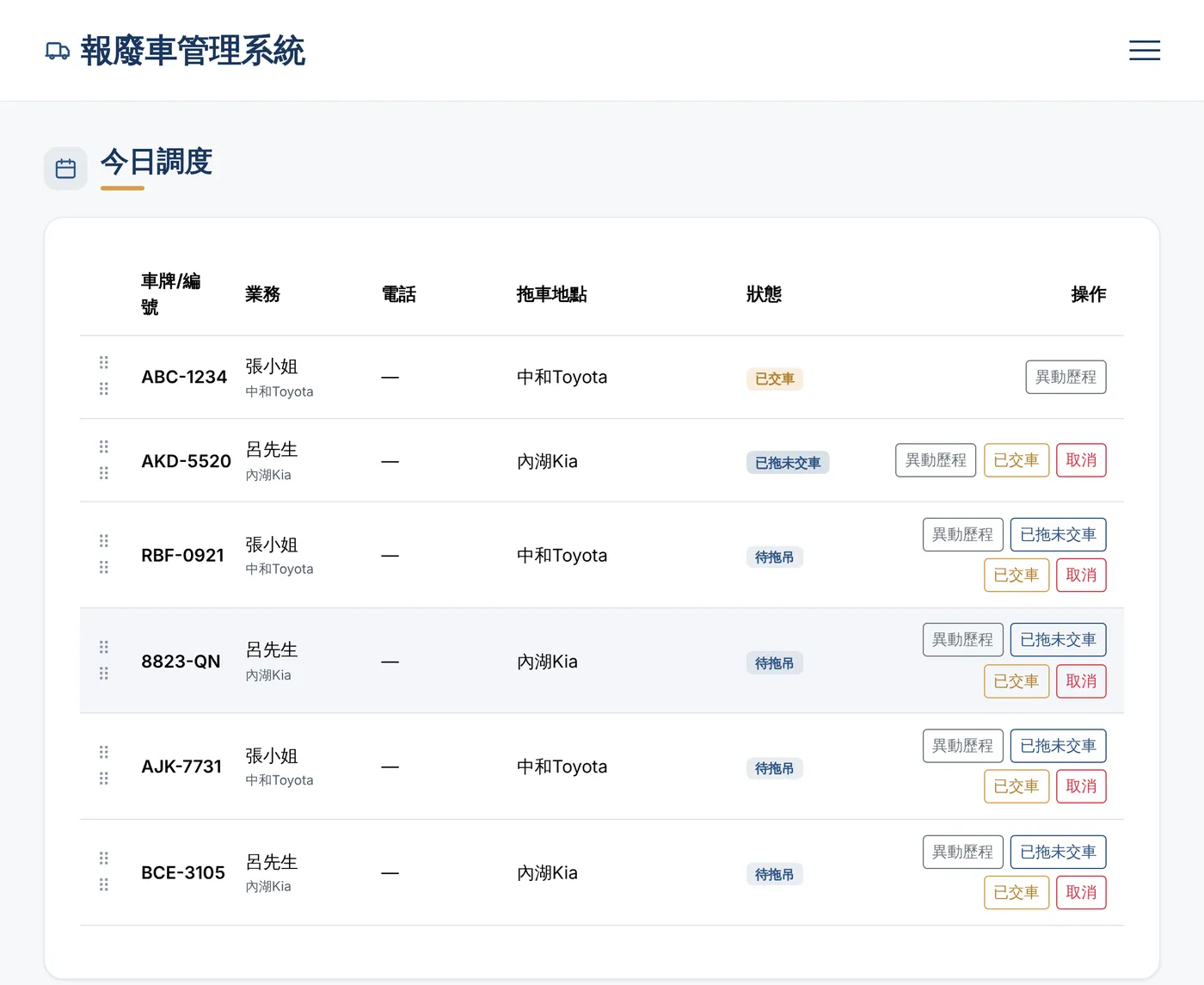Image resolution: width=1204 pixels, height=985 pixels.
Task: Grab the drag handle for ABC-1234
Action: coord(104,376)
